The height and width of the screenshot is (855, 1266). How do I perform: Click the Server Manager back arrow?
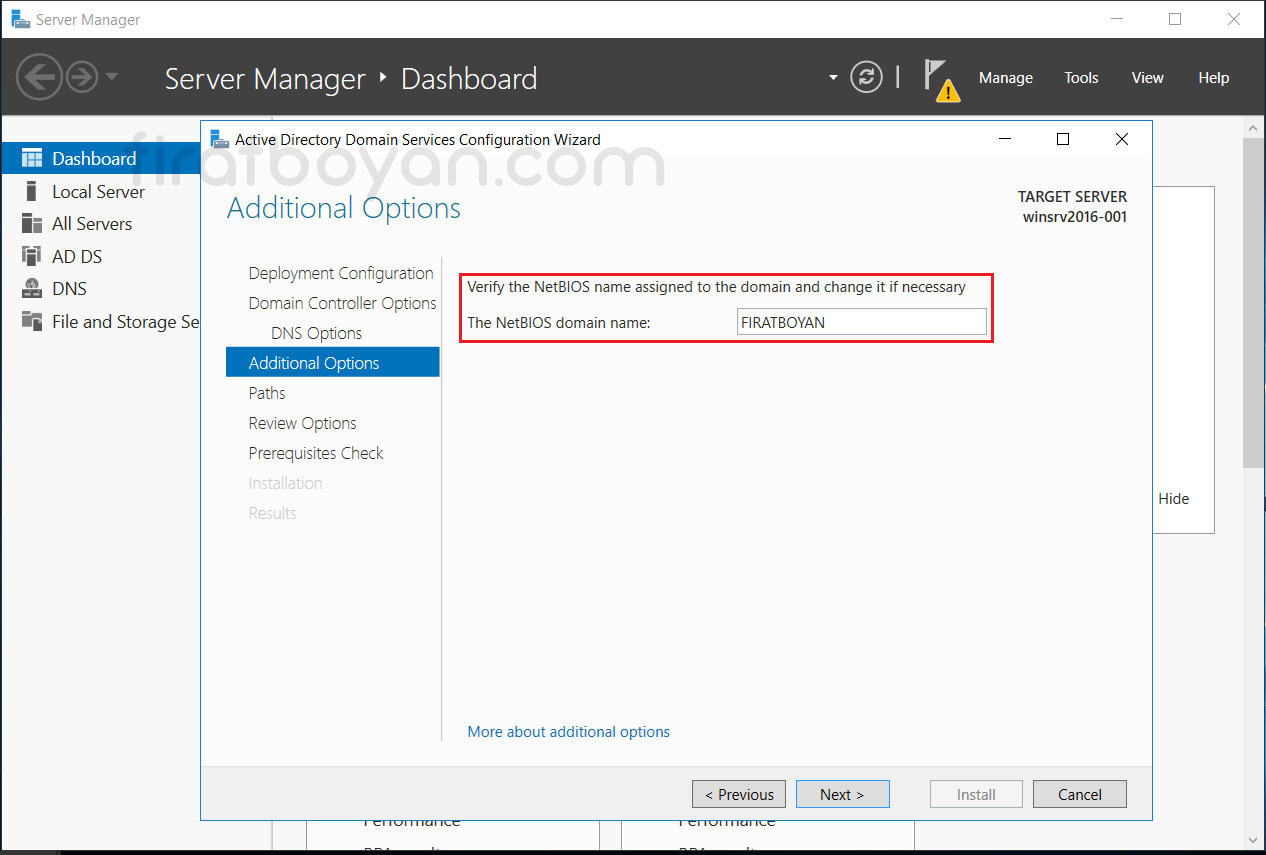click(x=39, y=77)
